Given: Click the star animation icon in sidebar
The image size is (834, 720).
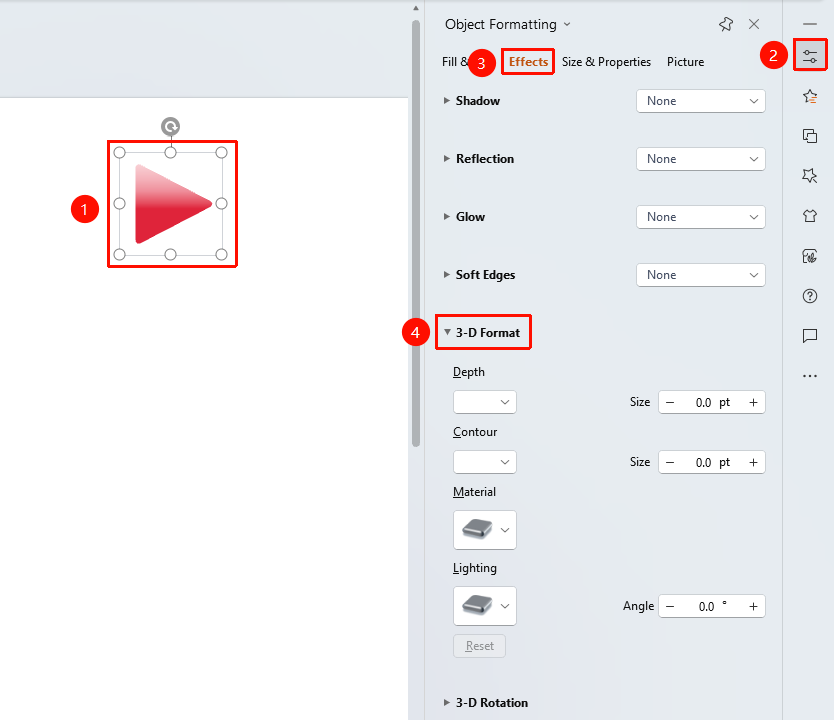Looking at the screenshot, I should (810, 97).
